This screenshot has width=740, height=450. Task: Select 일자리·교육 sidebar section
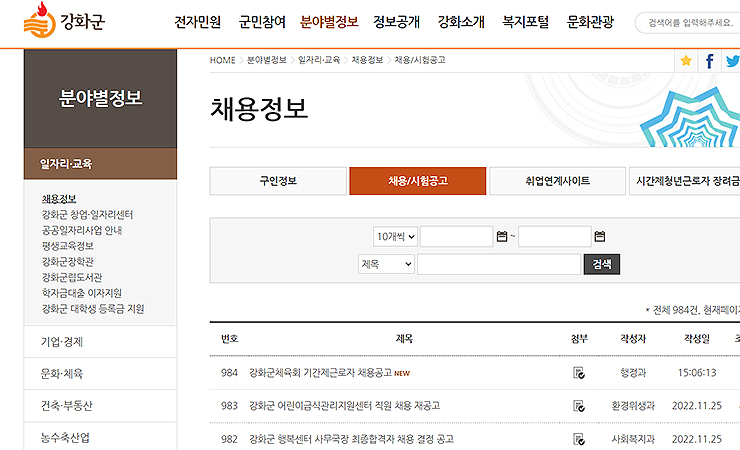pos(100,164)
